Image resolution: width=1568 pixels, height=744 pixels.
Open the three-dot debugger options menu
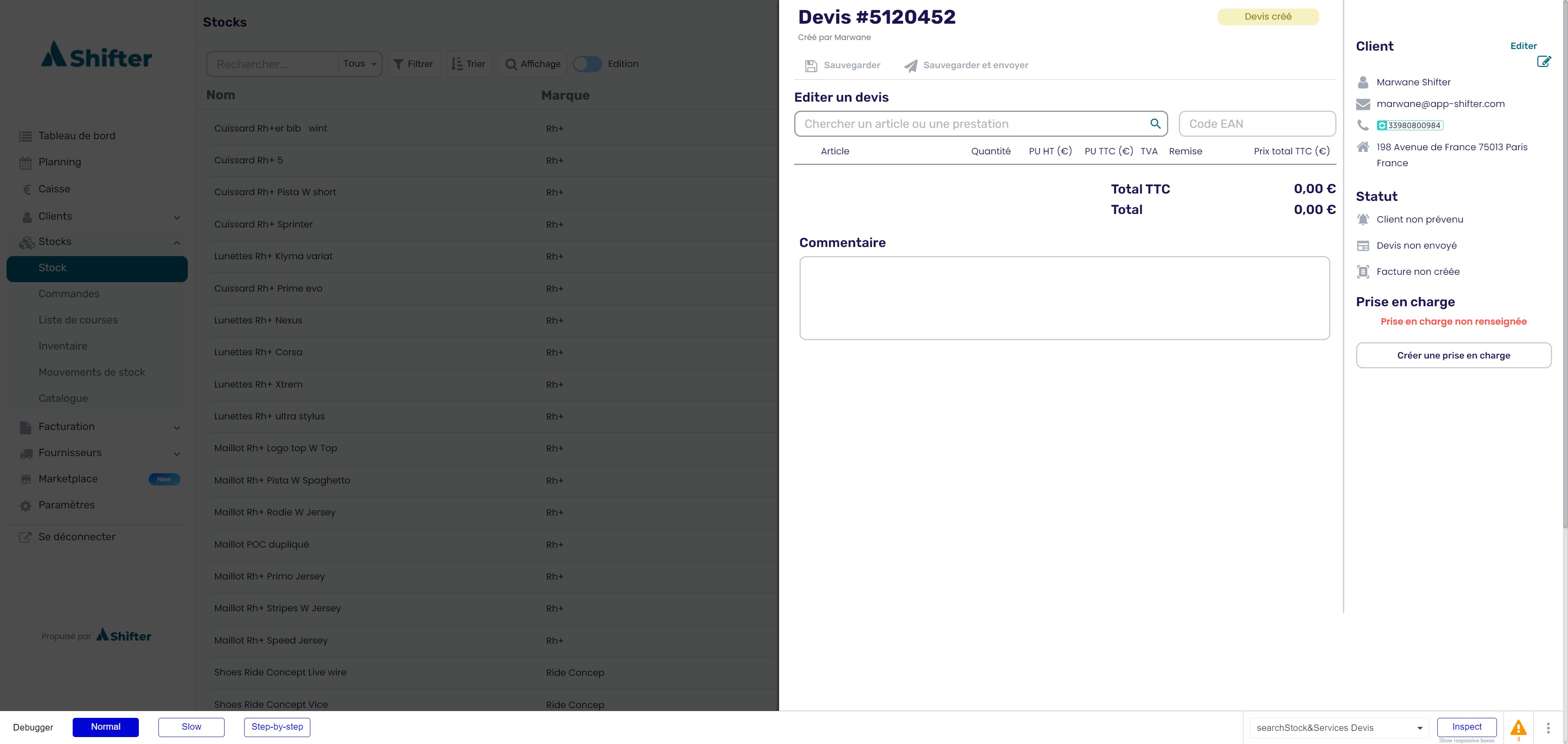(1548, 728)
